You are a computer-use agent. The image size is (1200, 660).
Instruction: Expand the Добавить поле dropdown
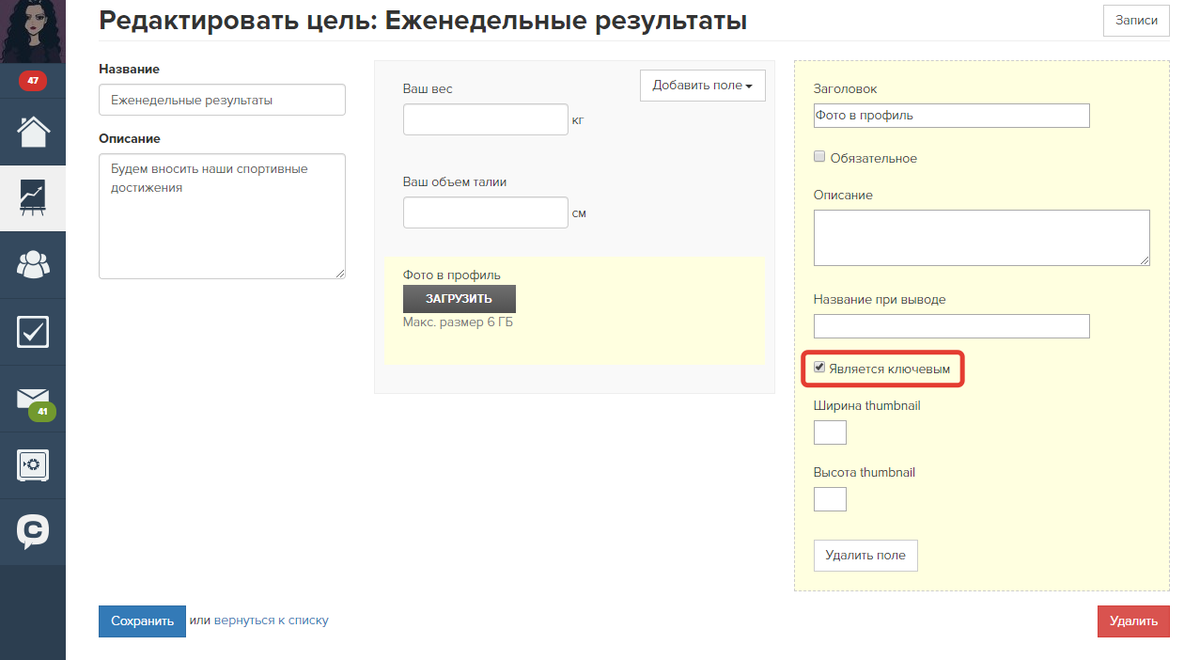702,86
